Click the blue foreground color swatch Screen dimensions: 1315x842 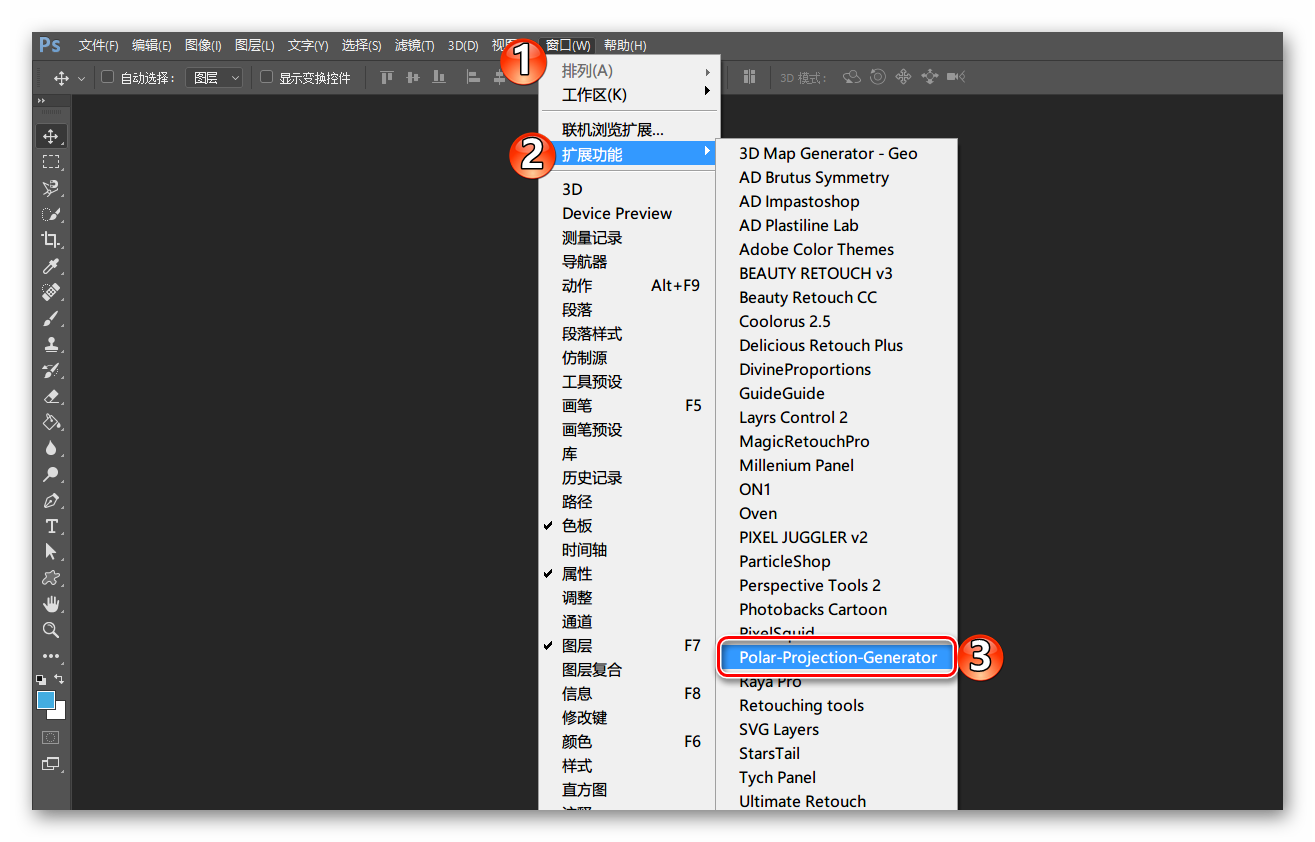(x=45, y=700)
